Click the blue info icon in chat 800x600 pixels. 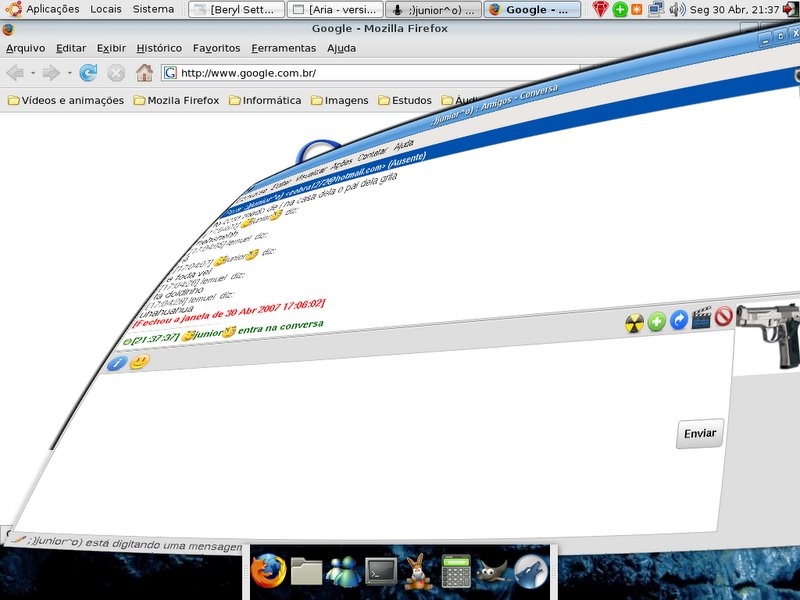[117, 363]
